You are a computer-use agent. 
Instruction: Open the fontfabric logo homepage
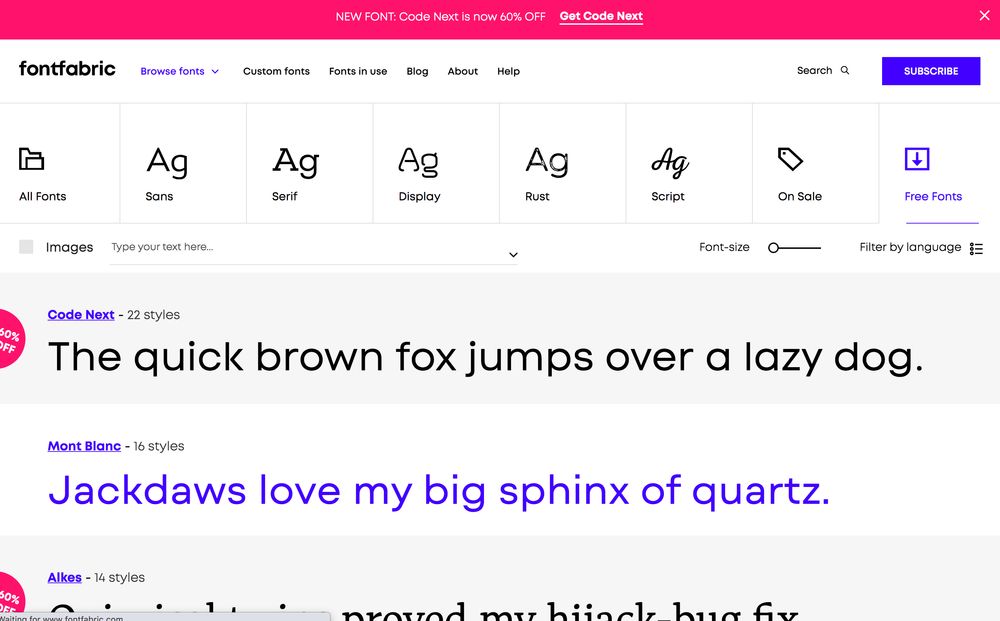tap(67, 68)
